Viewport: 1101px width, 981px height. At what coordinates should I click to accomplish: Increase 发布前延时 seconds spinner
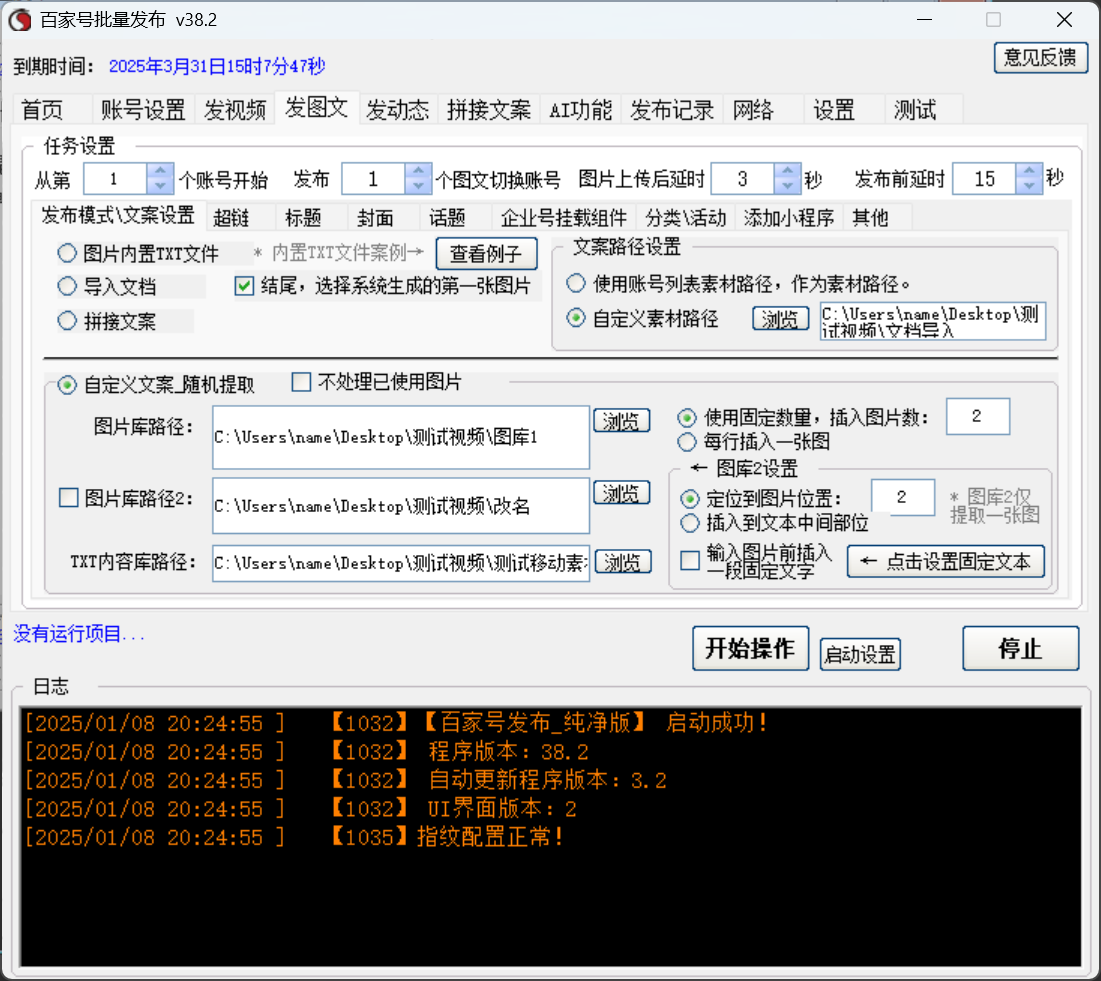pos(1029,171)
